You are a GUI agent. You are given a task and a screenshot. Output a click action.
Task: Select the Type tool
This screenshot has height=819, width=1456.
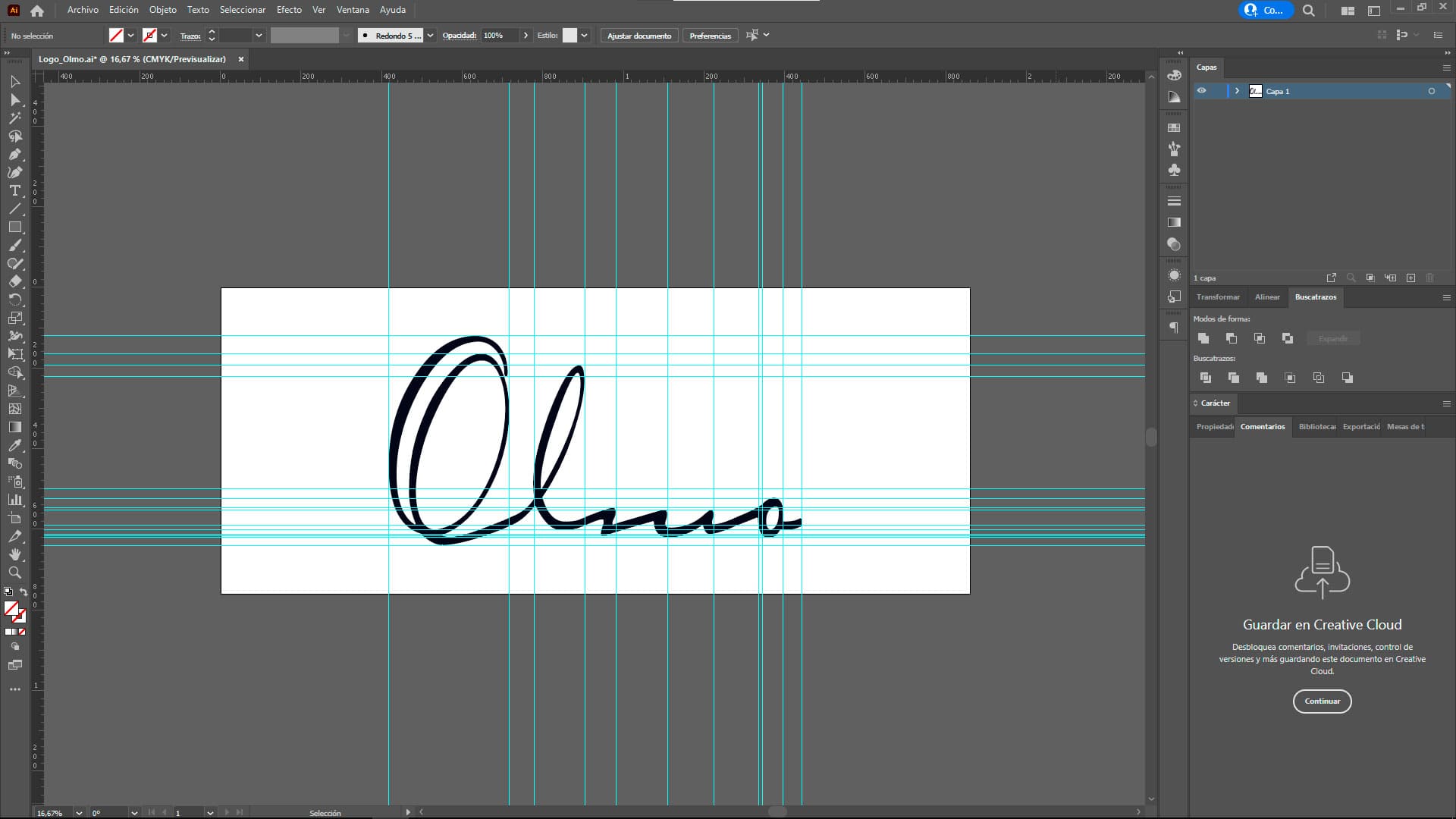(x=14, y=190)
